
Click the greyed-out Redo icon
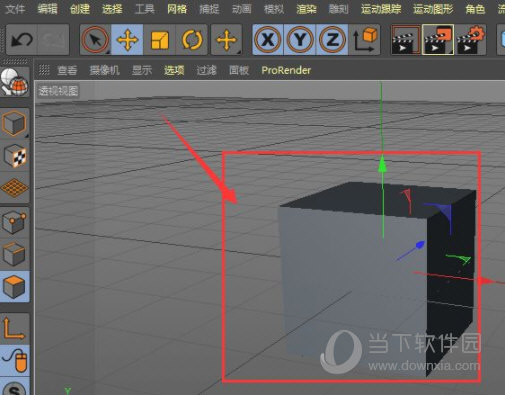point(53,40)
